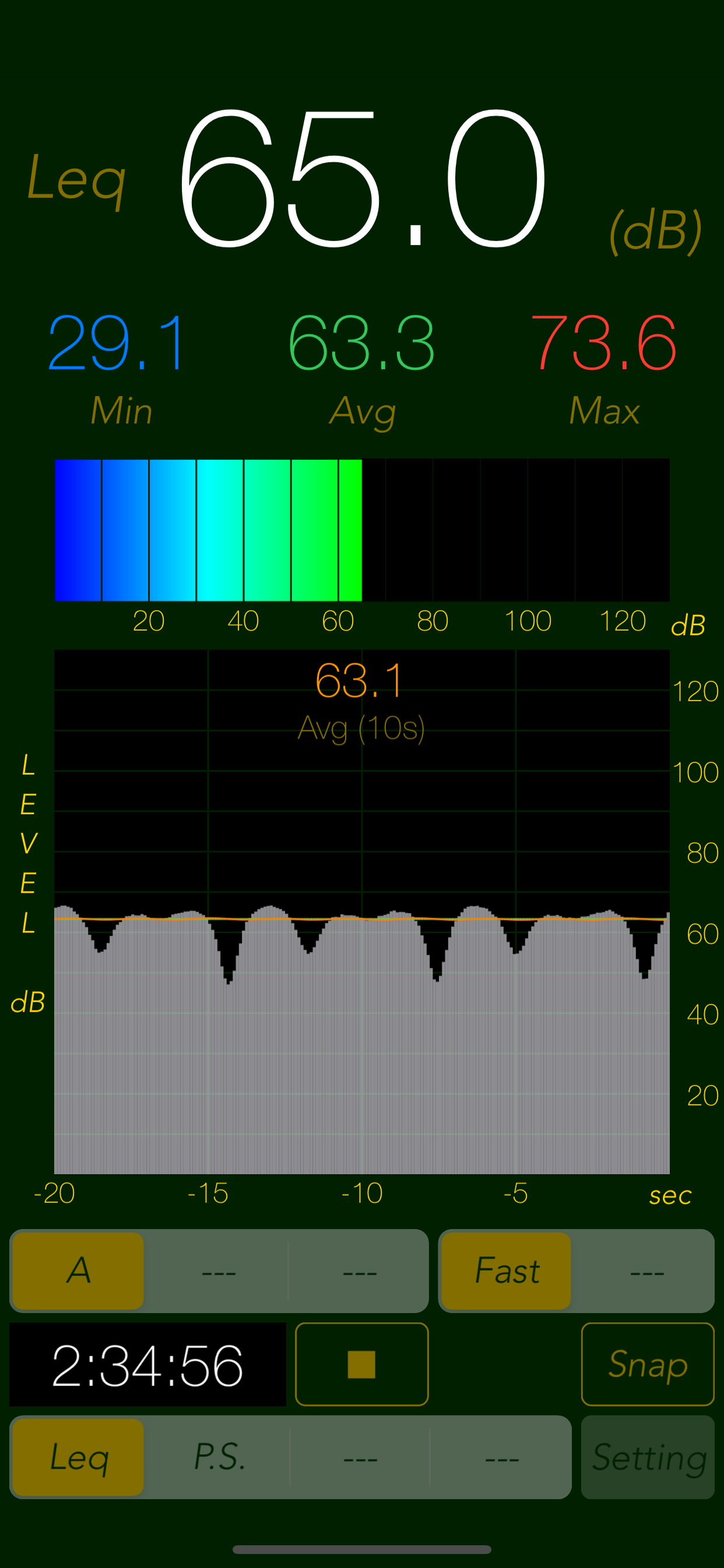The image size is (724, 1568).
Task: Select the Fast time response option
Action: 506,1271
